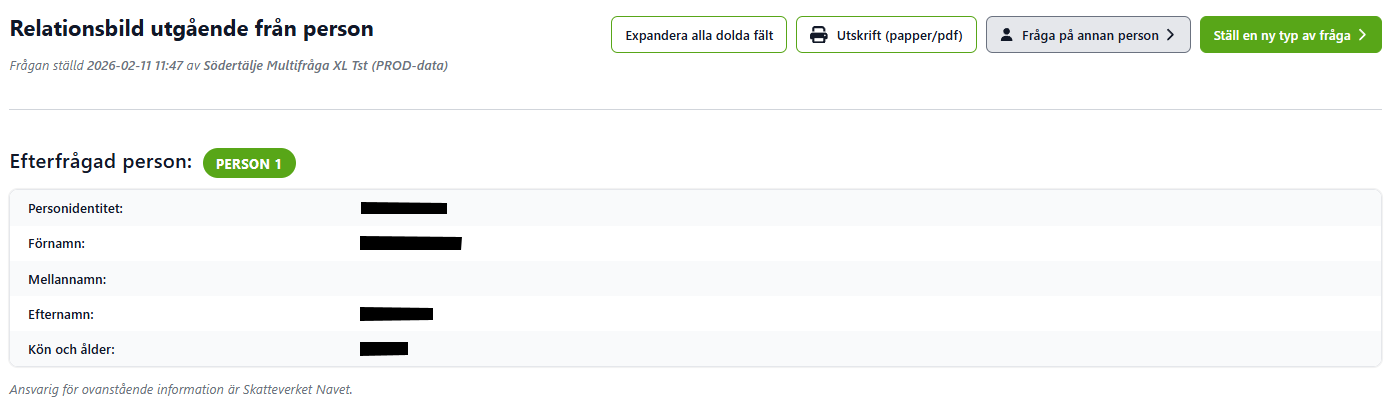This screenshot has width=1392, height=408.
Task: Click the redacted Personidentitet value
Action: pos(403,208)
